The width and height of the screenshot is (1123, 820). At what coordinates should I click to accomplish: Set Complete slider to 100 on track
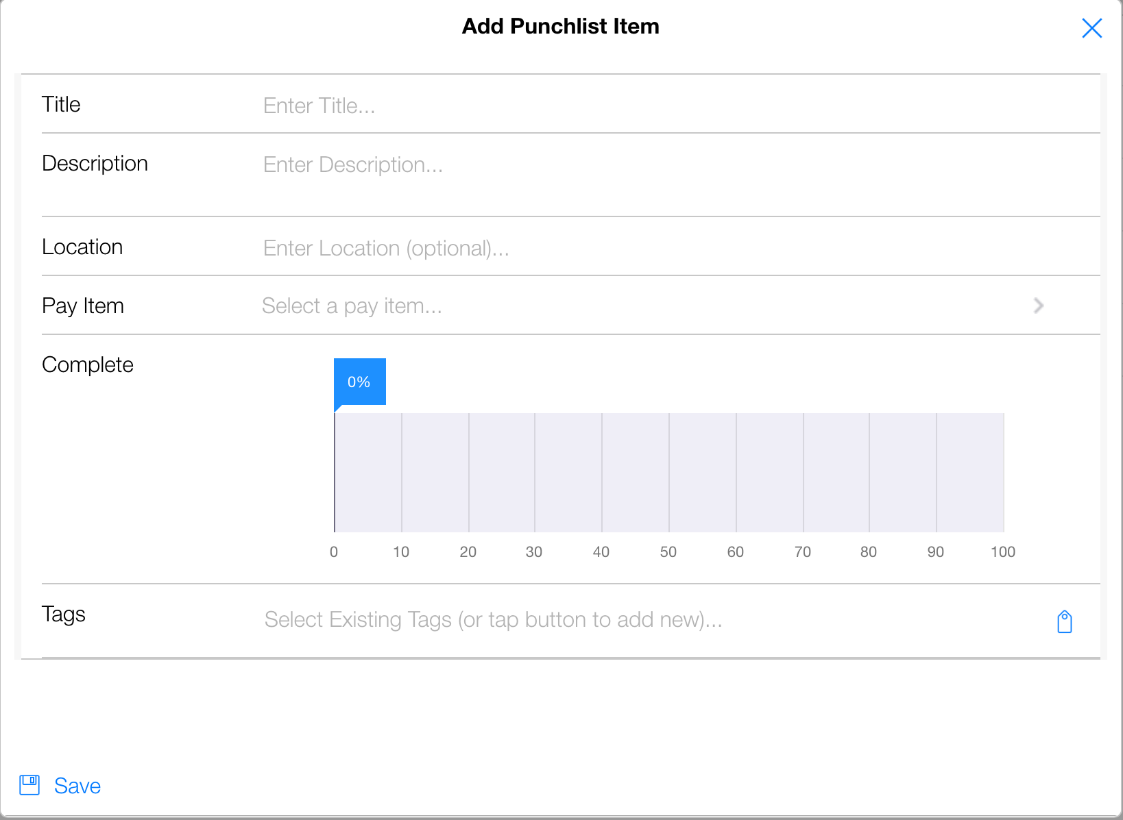1003,472
